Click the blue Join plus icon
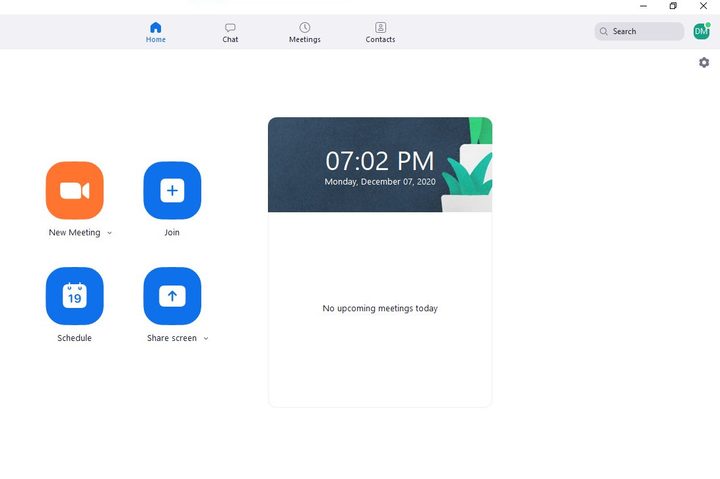720x479 pixels. click(172, 190)
